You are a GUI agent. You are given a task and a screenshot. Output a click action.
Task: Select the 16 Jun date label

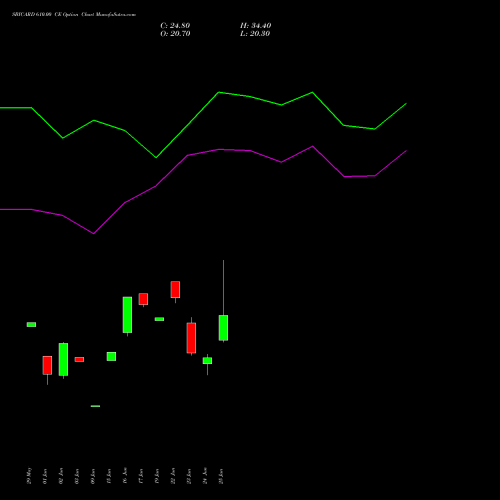(x=125, y=476)
